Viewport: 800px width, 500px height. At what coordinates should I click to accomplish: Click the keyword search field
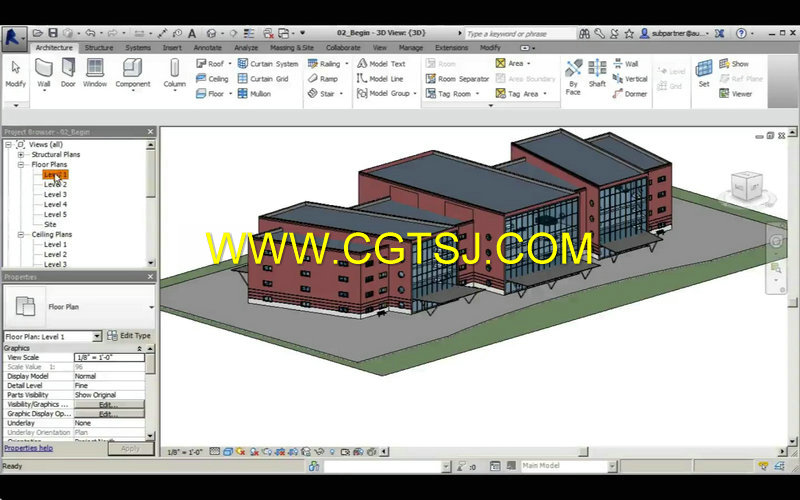[x=520, y=34]
